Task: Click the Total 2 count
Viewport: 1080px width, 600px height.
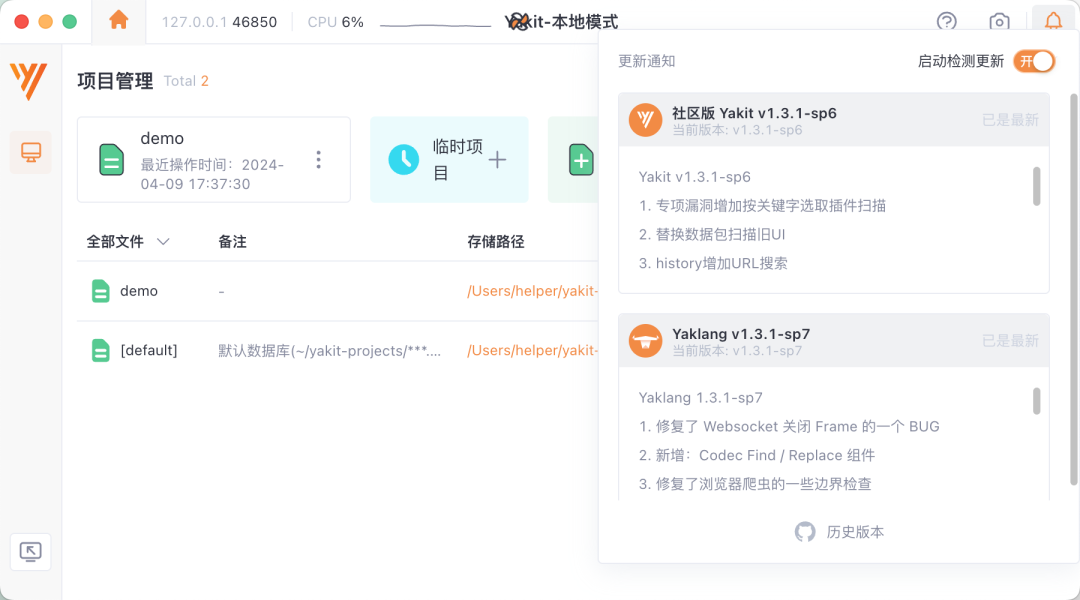Action: pyautogui.click(x=186, y=81)
